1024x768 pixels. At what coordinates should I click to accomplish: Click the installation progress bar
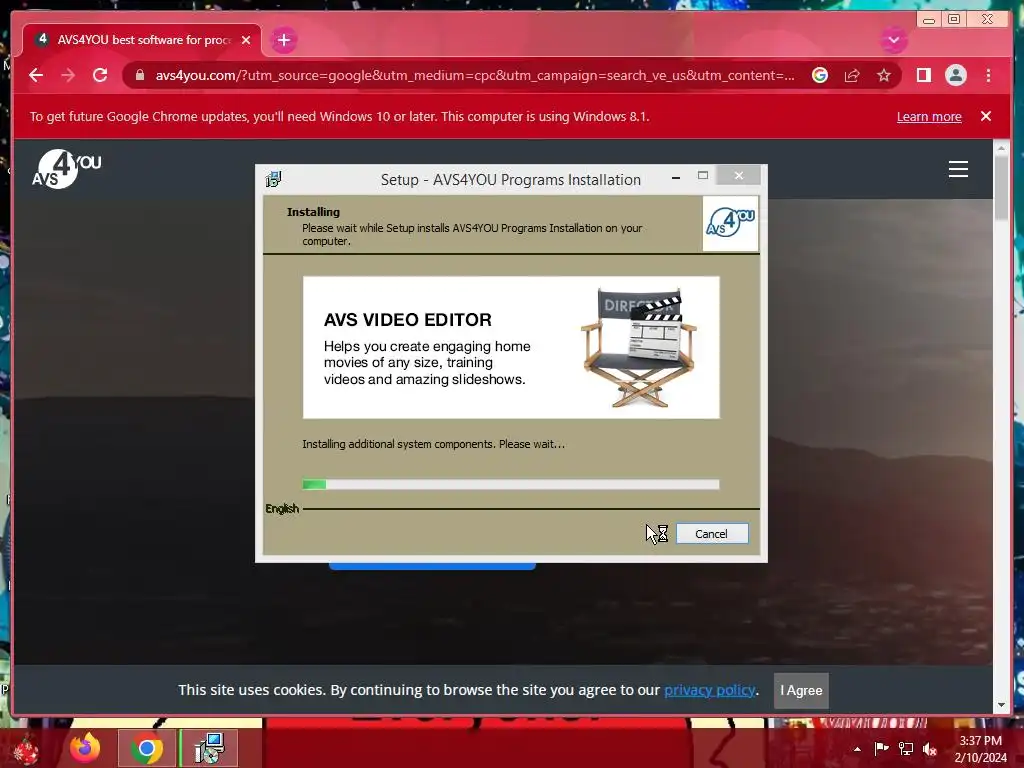pos(511,484)
